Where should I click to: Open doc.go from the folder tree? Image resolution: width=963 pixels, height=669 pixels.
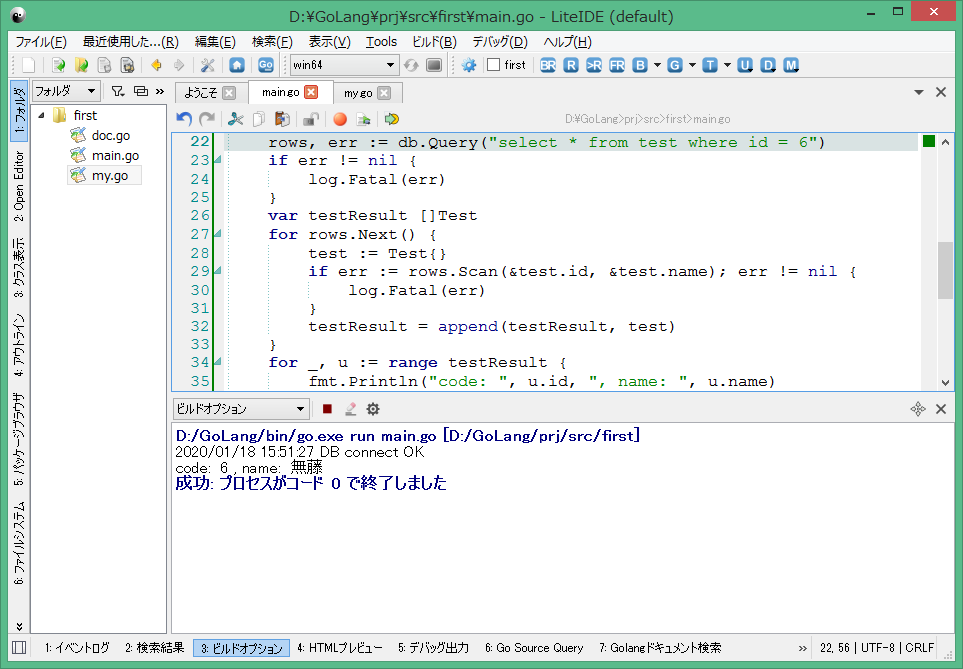110,135
